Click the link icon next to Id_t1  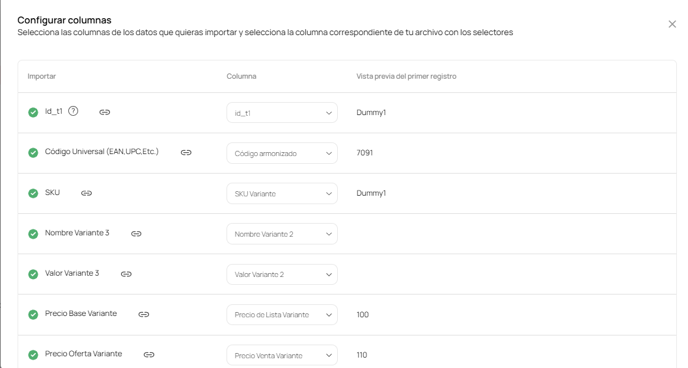coord(104,112)
